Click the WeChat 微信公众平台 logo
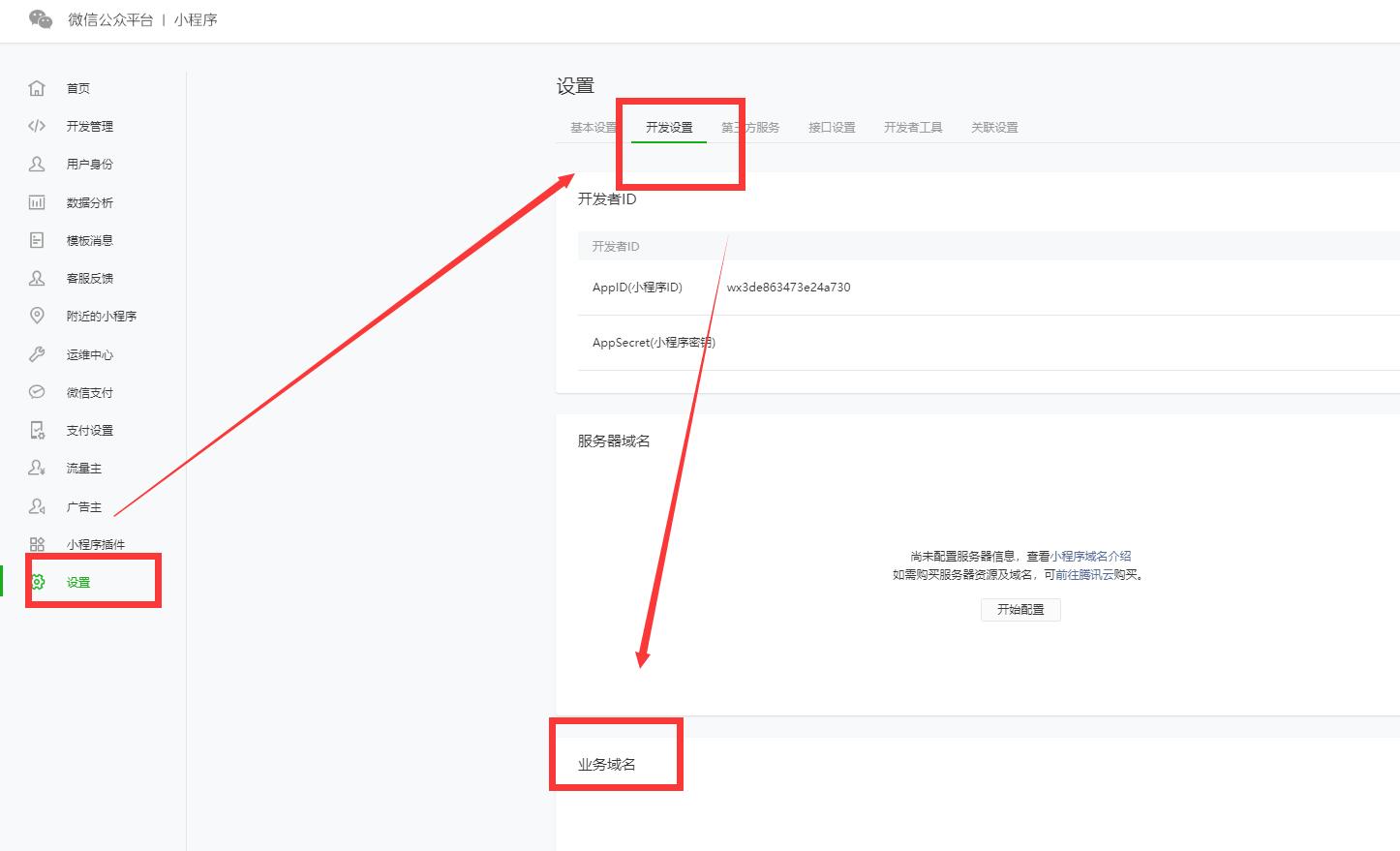The image size is (1400, 851). click(x=40, y=18)
